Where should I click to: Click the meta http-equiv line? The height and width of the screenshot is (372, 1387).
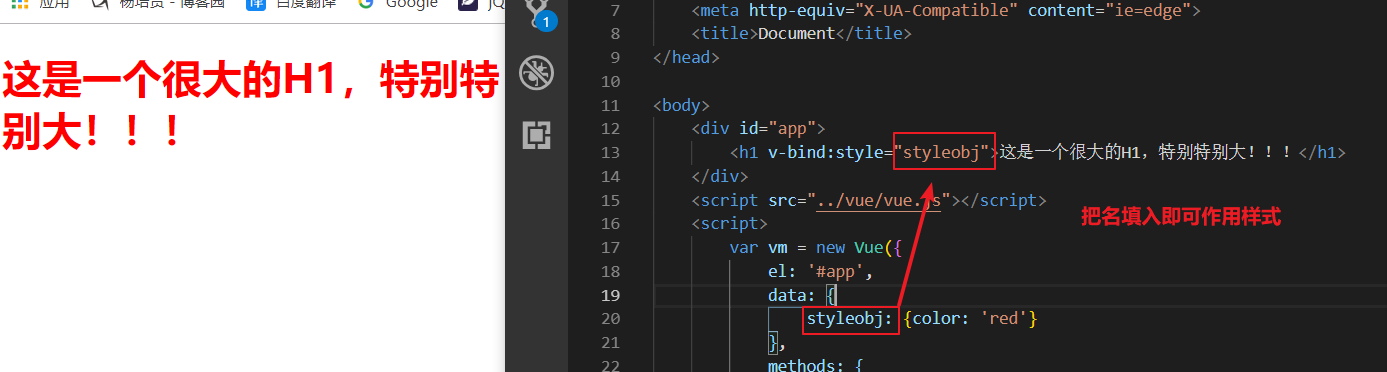point(945,11)
